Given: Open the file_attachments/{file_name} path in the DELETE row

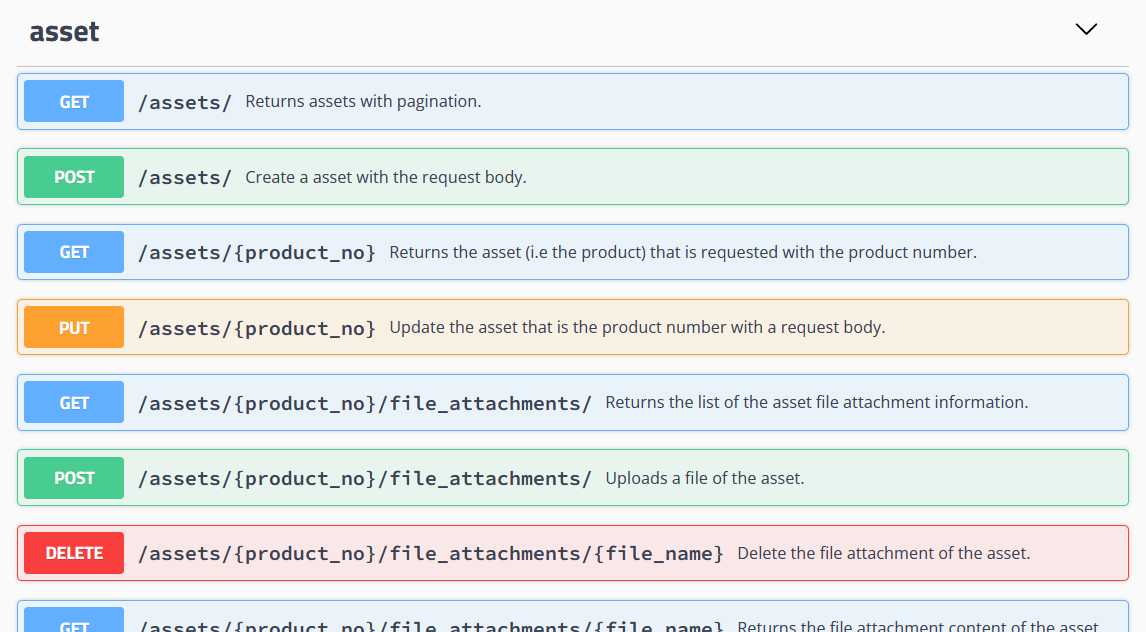Looking at the screenshot, I should (x=430, y=554).
